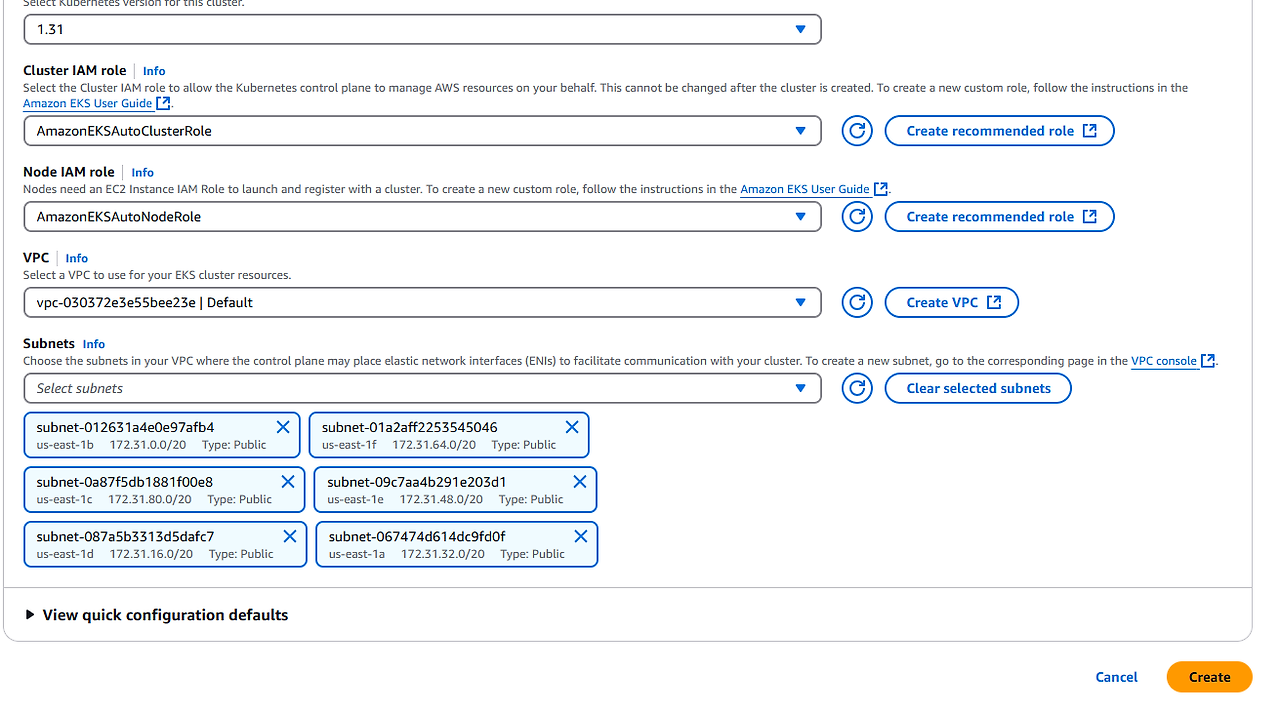The width and height of the screenshot is (1280, 711).
Task: Remove subnet-067474d614dc9fd0f chip
Action: (x=581, y=536)
